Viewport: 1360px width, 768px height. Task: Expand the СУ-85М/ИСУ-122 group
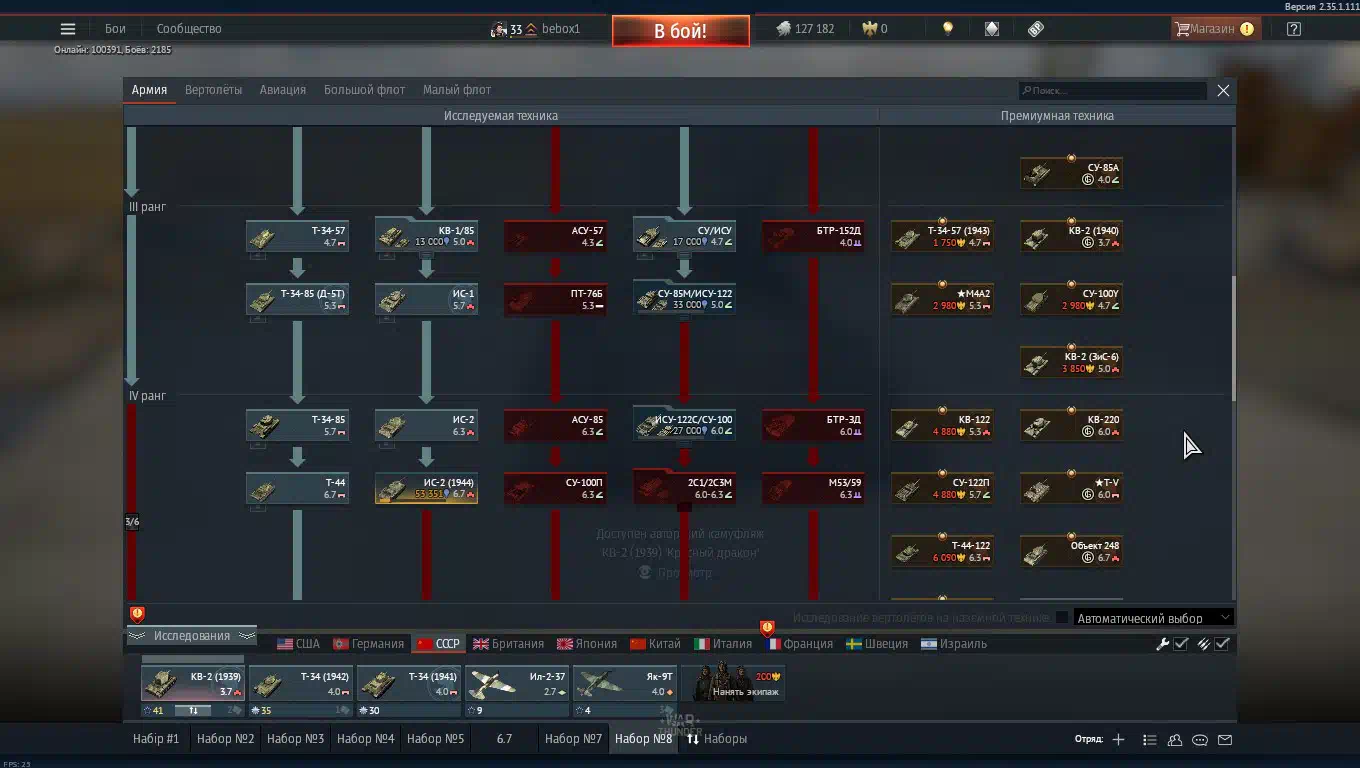point(684,299)
